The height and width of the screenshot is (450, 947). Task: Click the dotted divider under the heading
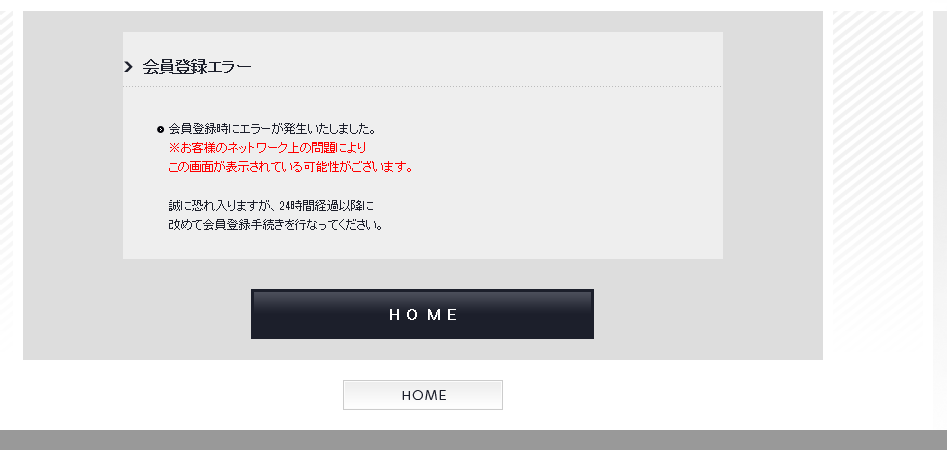[423, 86]
